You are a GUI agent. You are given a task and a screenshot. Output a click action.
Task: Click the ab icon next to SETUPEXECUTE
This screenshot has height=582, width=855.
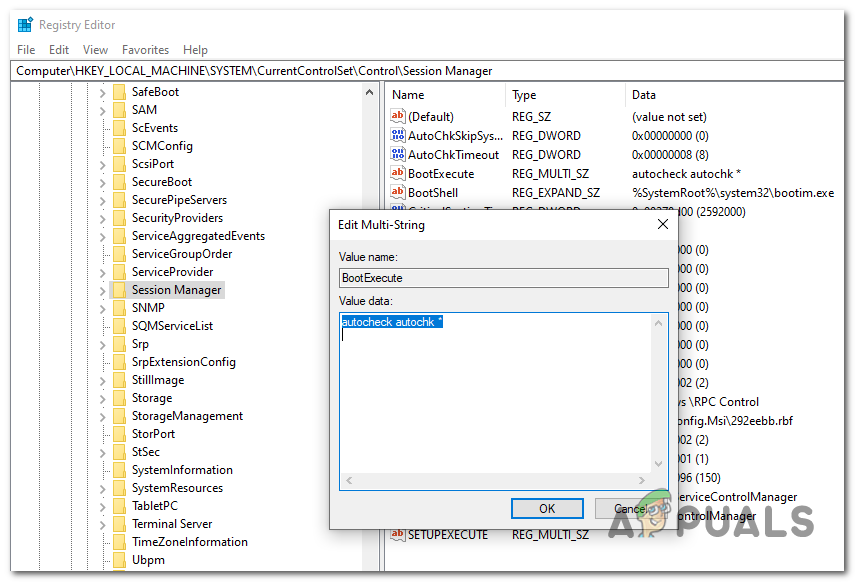398,535
